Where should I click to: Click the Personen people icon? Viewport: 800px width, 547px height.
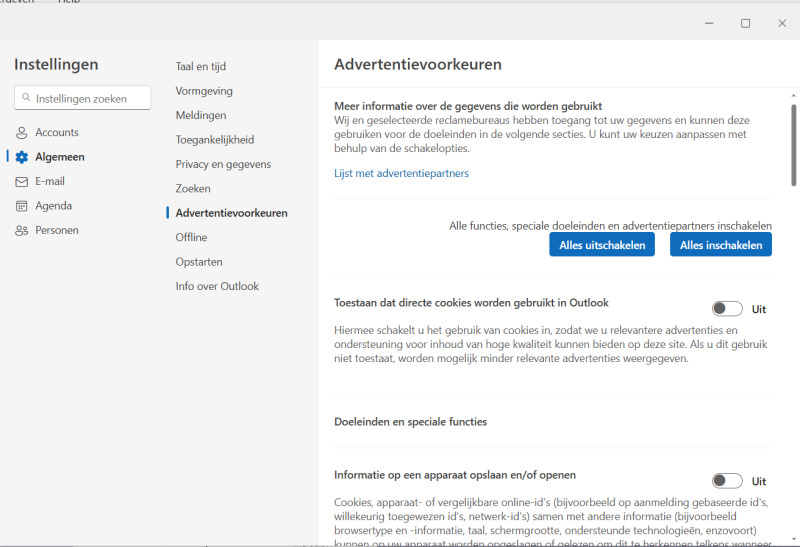[22, 230]
